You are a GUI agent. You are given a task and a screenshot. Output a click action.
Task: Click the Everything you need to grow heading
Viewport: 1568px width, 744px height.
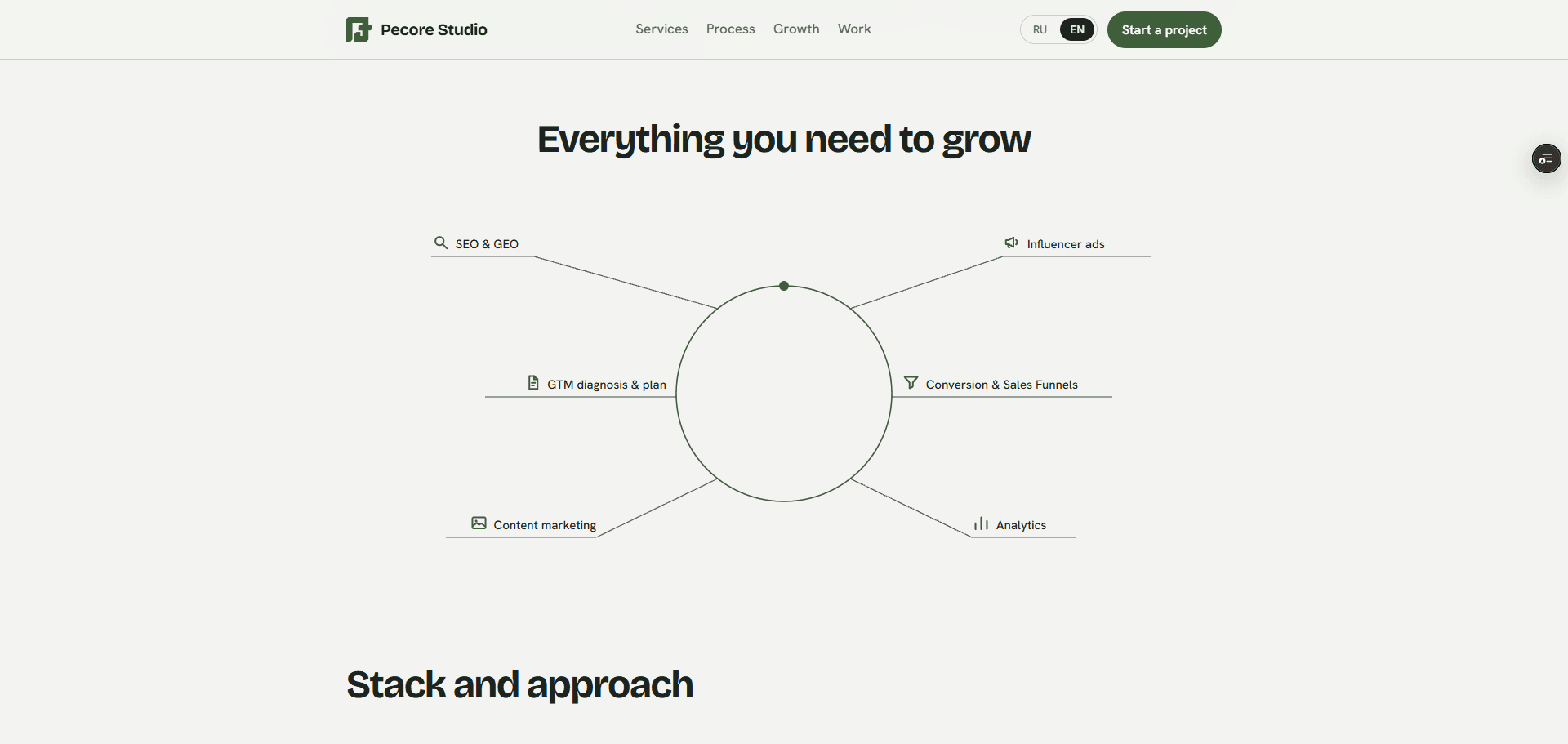click(x=784, y=140)
